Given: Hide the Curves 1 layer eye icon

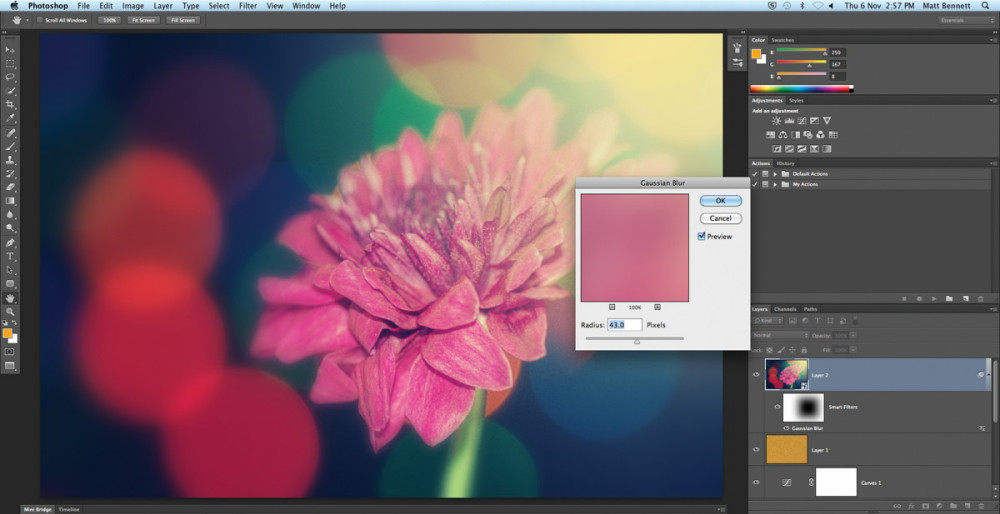Looking at the screenshot, I should coord(756,483).
